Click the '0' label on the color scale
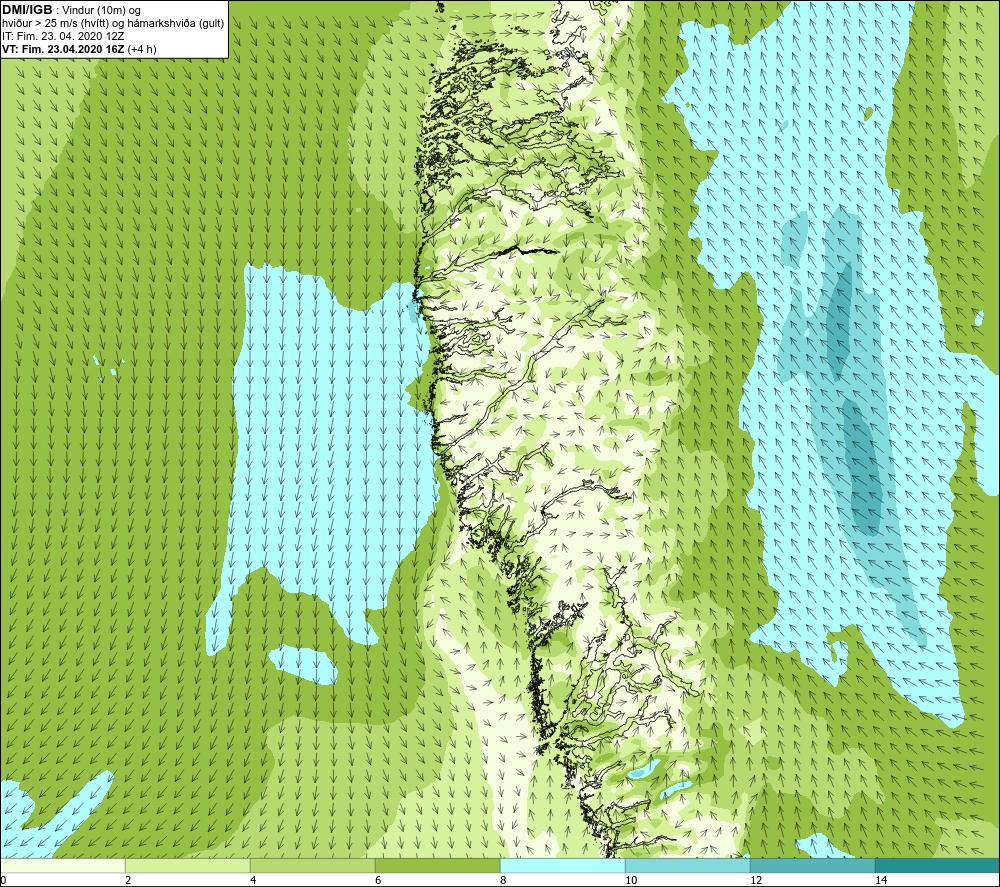1000x887 pixels. click(3, 881)
